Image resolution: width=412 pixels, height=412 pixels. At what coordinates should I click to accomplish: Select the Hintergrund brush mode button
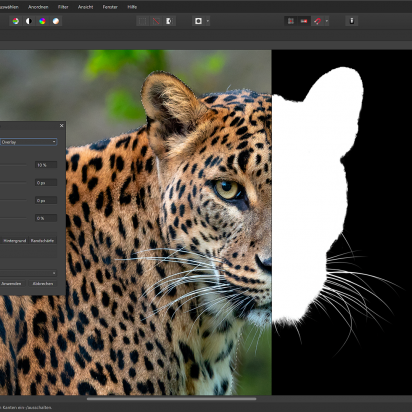click(14, 241)
